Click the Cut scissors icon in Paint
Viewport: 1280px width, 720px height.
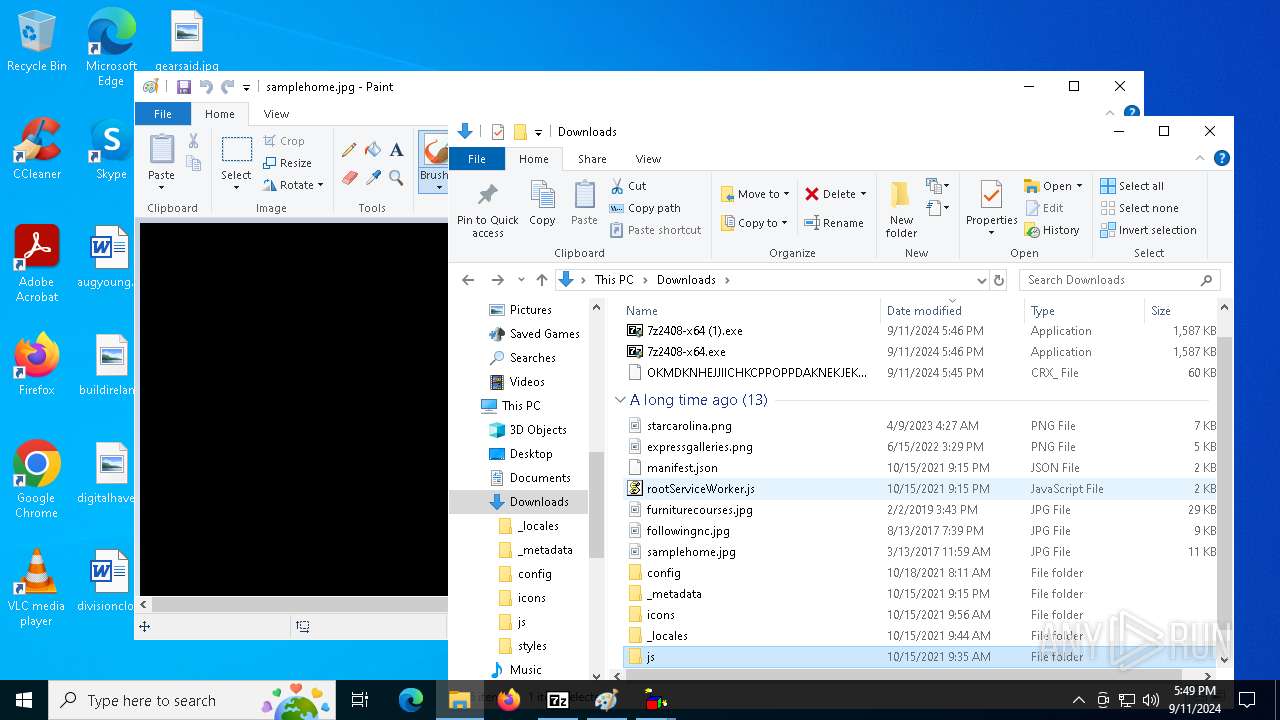[x=193, y=142]
